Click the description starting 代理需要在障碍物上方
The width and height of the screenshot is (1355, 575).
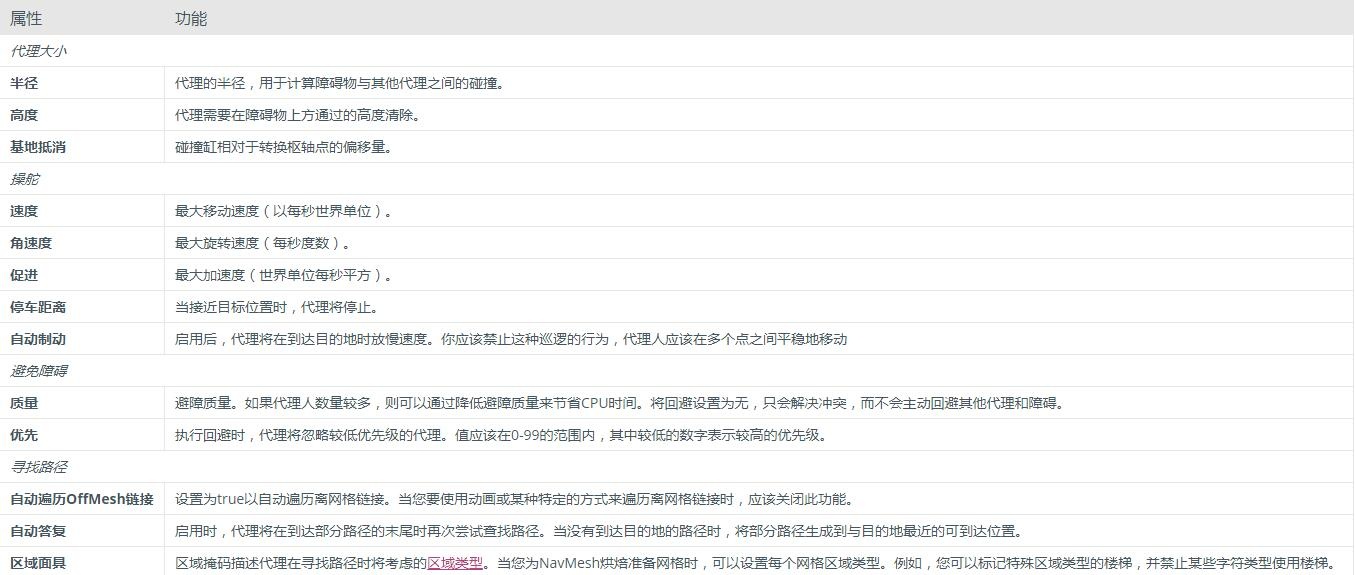click(x=298, y=115)
